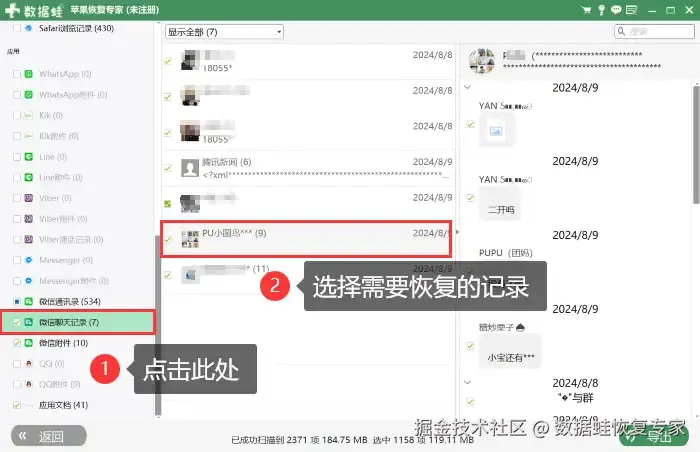The image size is (700, 452).
Task: Open the image attachment from YAN S
Action: click(496, 130)
